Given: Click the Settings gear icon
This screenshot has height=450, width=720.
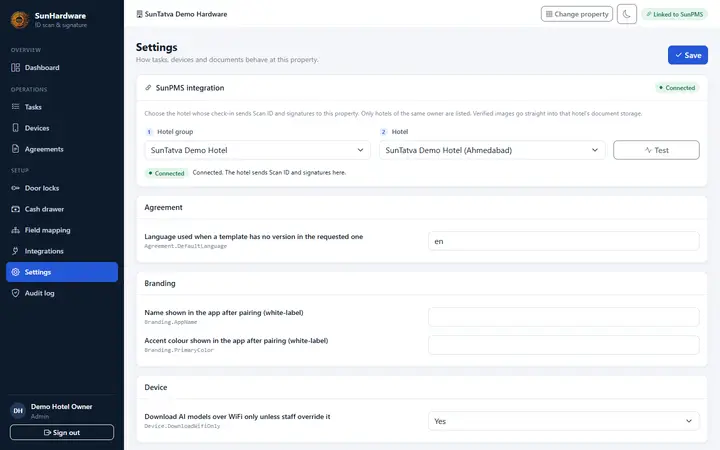Looking at the screenshot, I should 16,272.
